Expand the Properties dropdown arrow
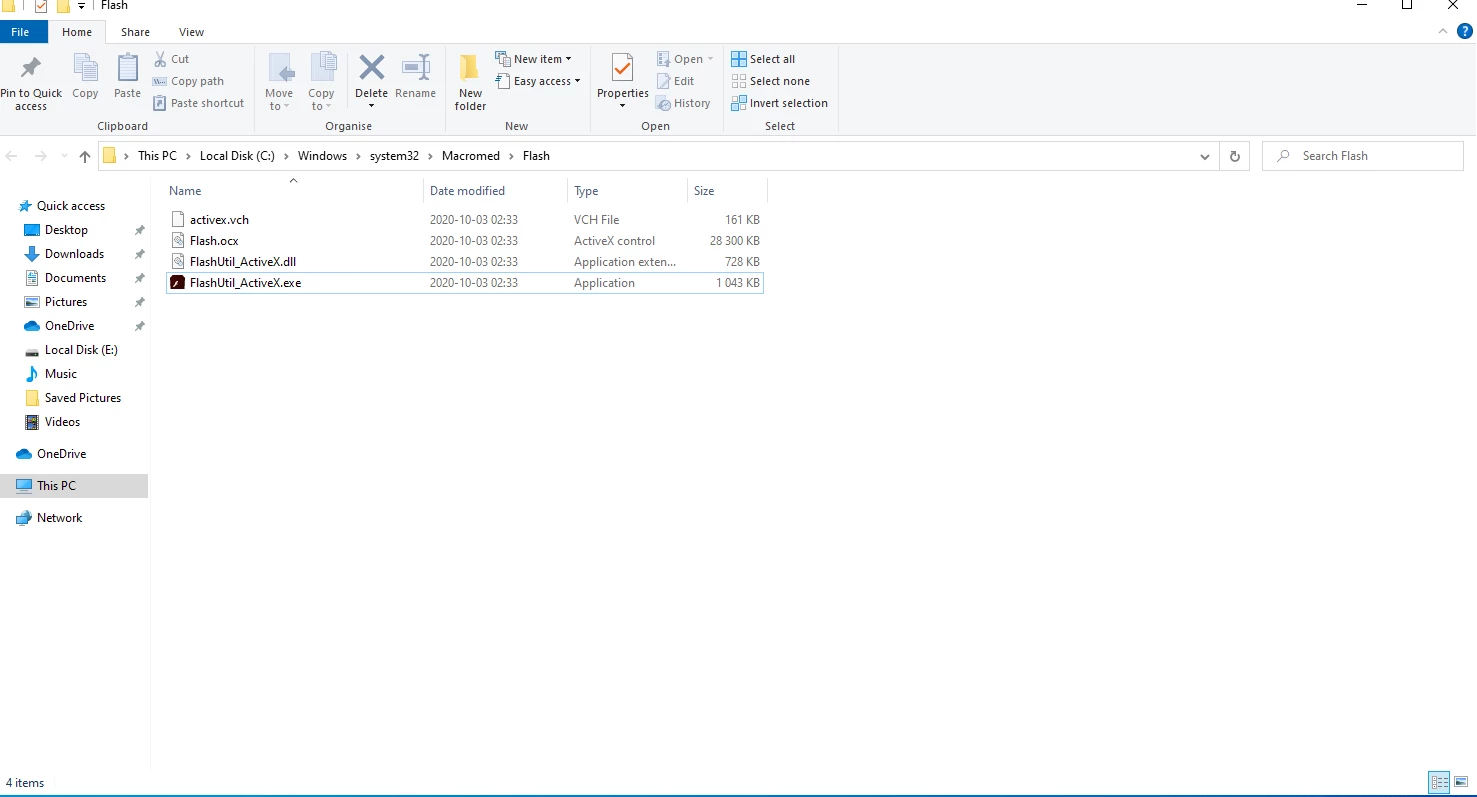The width and height of the screenshot is (1477, 797). [x=622, y=106]
